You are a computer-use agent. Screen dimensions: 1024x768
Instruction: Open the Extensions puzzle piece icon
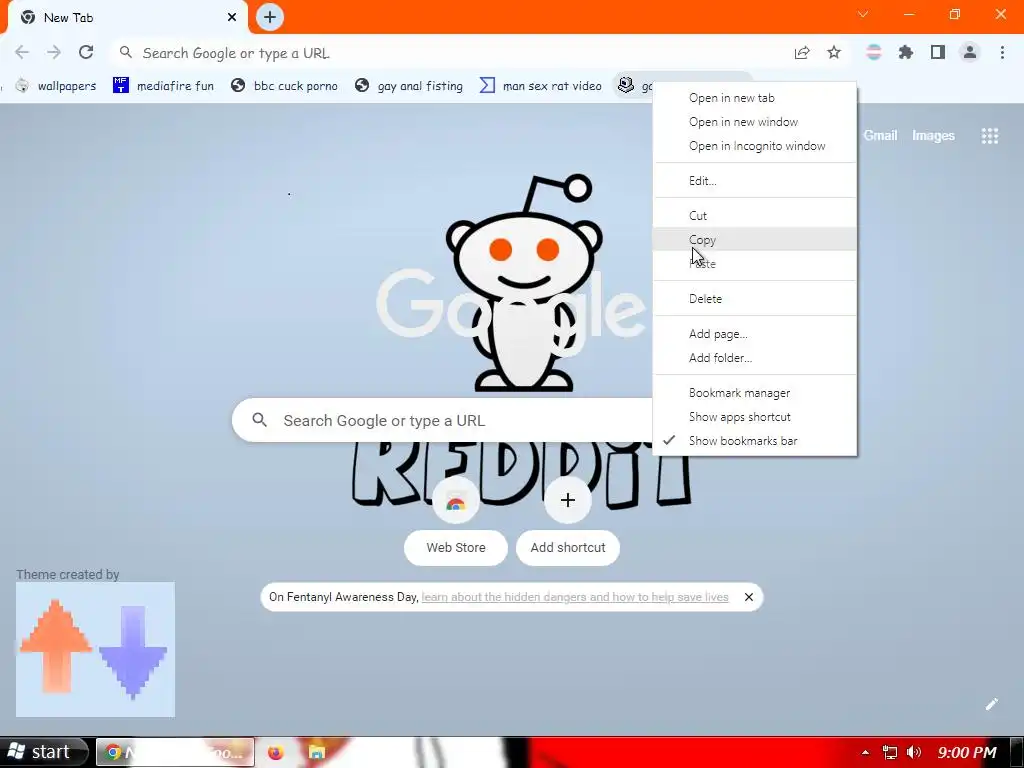click(x=906, y=52)
